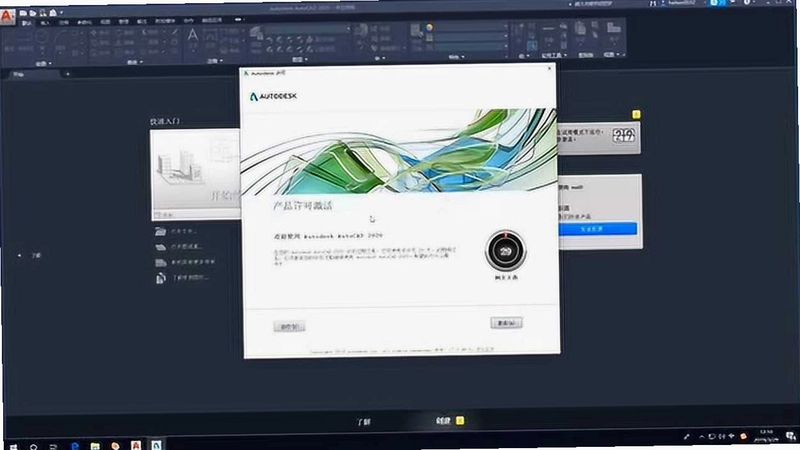
Task: Click the 激活 button in license dialog
Action: (506, 323)
